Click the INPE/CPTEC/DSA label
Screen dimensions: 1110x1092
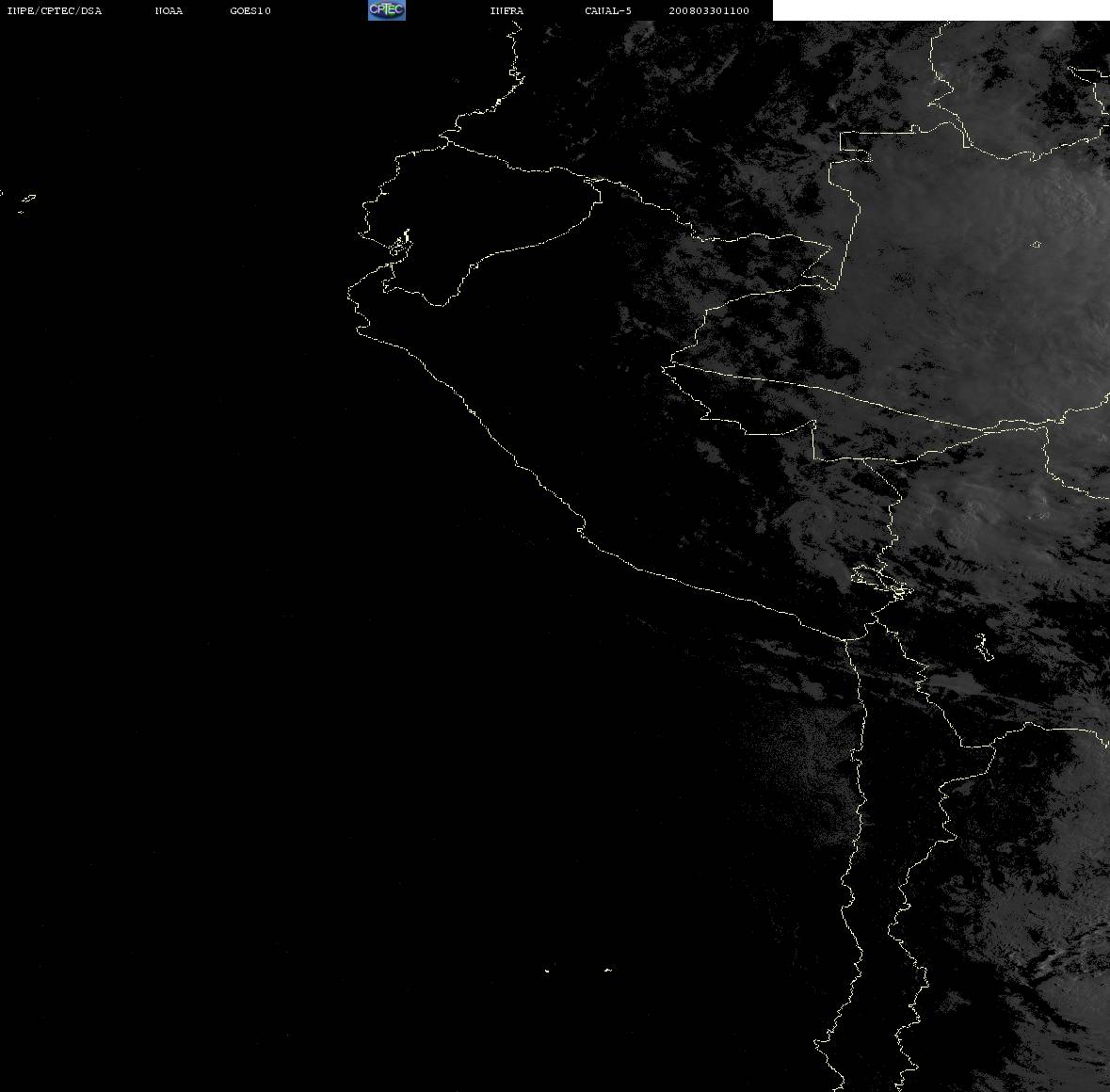click(x=54, y=10)
